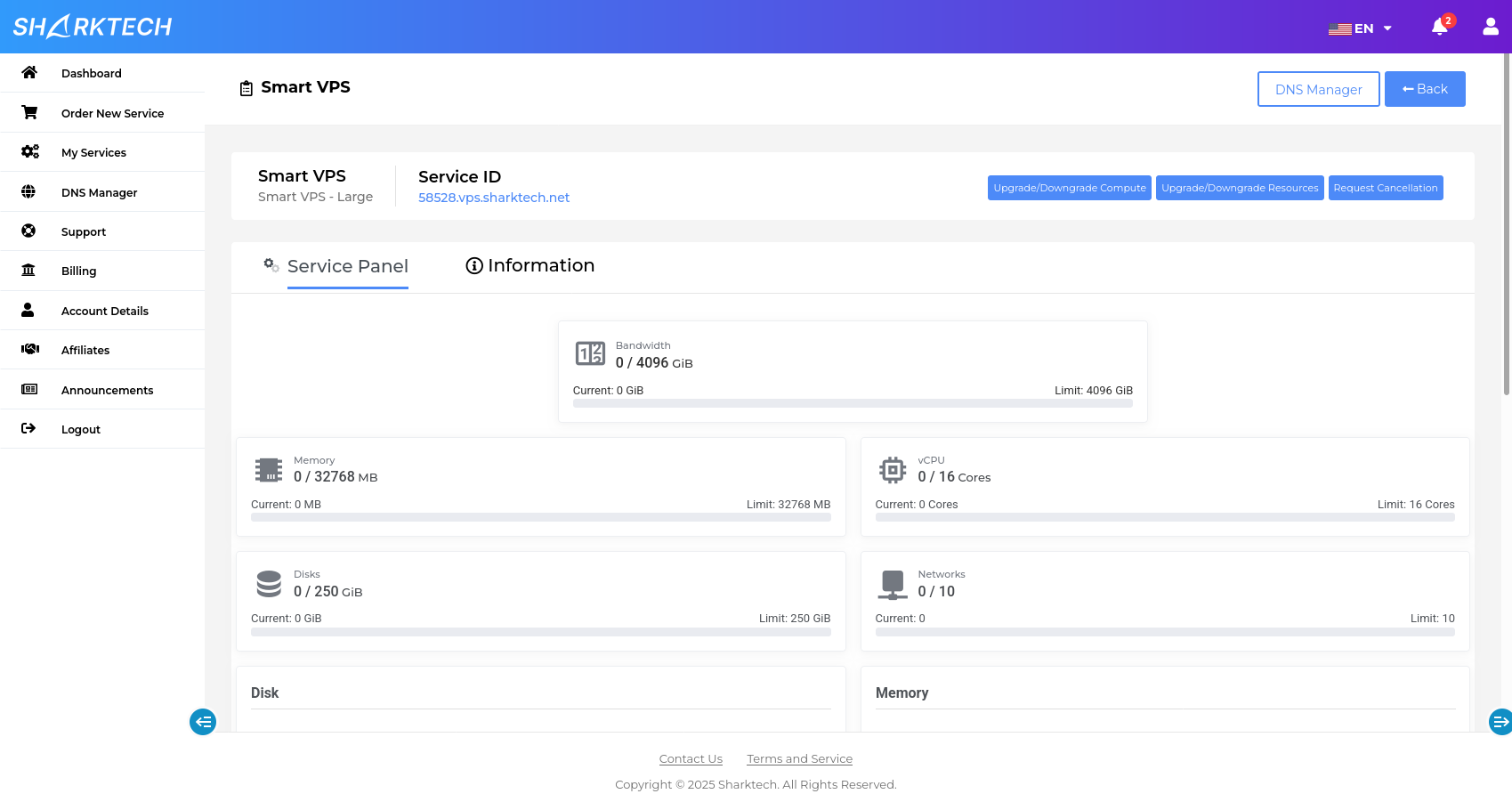Viewport: 1512px width, 810px height.
Task: Click the Networks computer icon
Action: coord(893,585)
